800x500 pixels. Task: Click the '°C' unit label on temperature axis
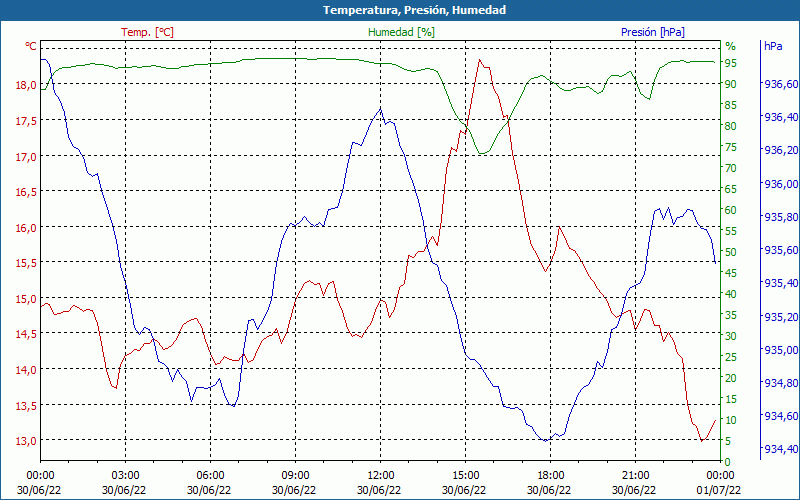(x=31, y=46)
